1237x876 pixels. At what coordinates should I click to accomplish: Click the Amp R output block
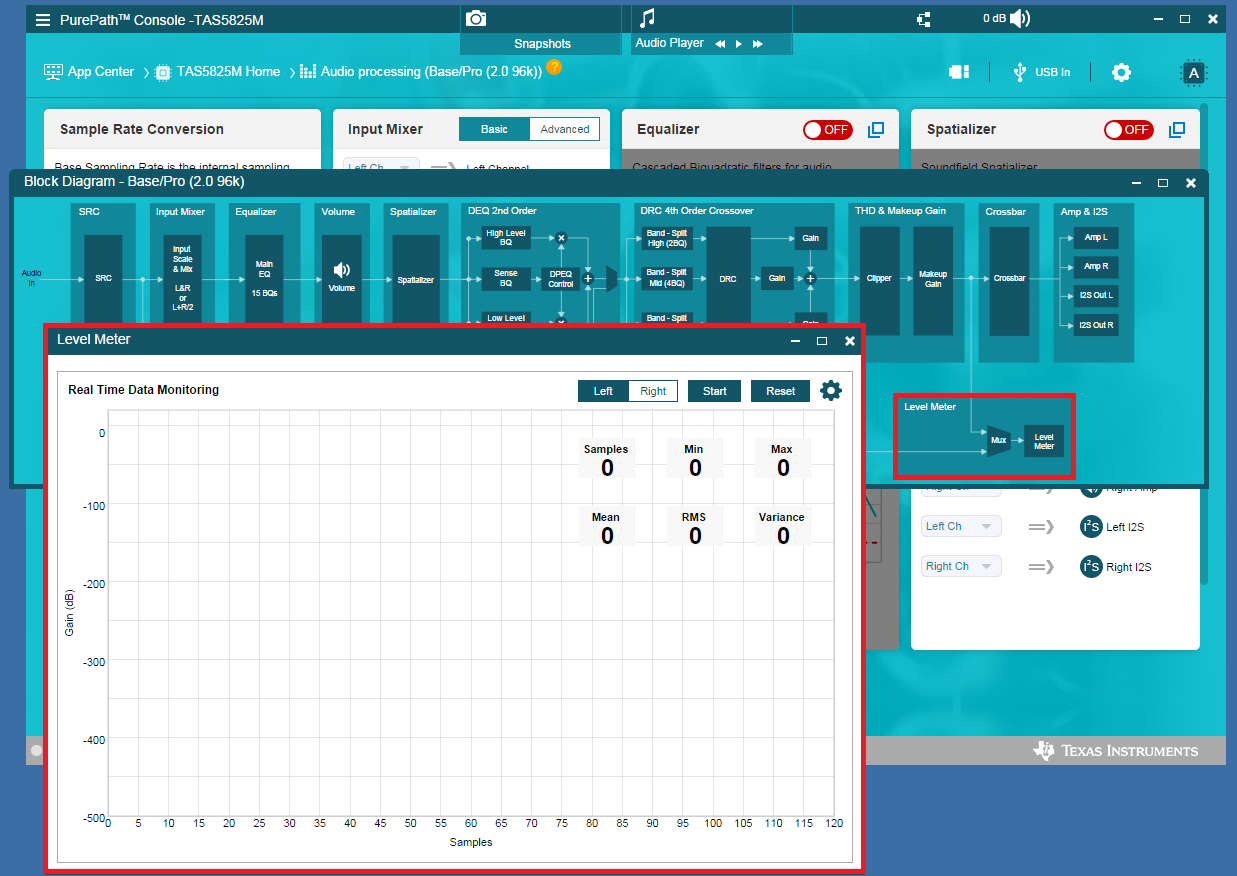pos(1096,266)
